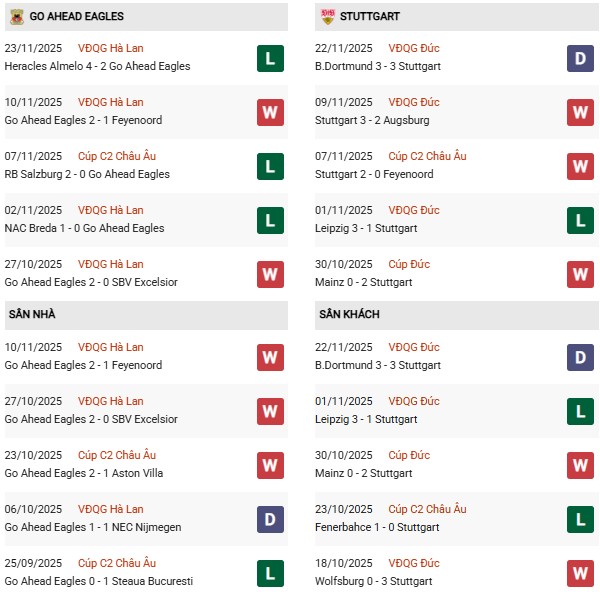600x596 pixels.
Task: Click the D badge for the NEC Nijmegen match
Action: coord(269,519)
